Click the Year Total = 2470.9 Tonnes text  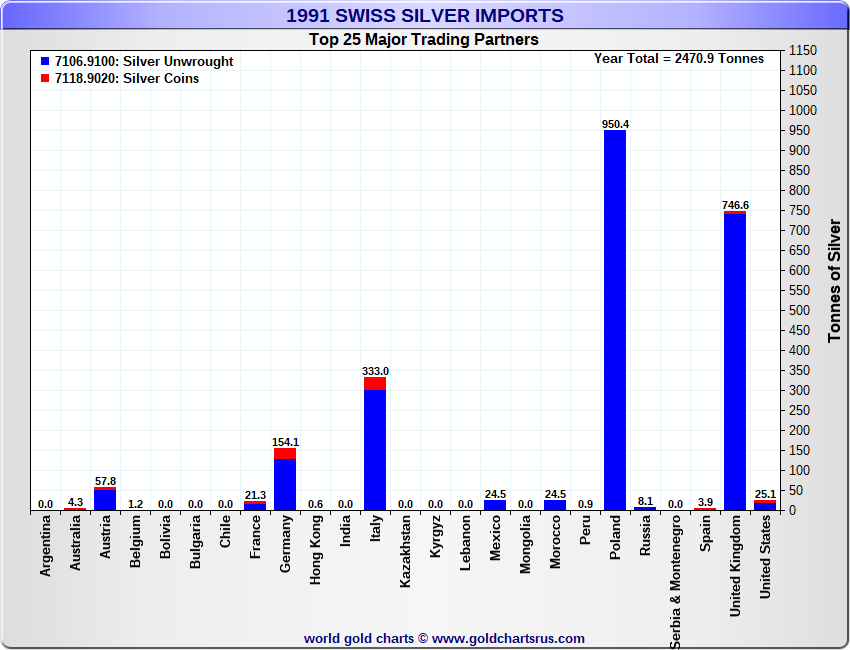679,59
